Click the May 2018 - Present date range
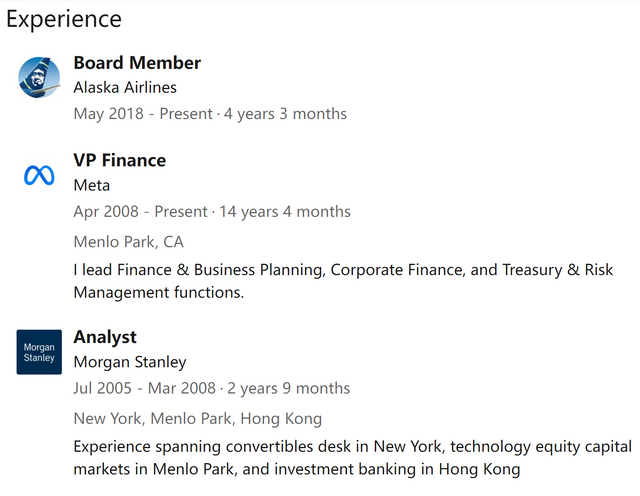This screenshot has width=640, height=496. point(143,113)
